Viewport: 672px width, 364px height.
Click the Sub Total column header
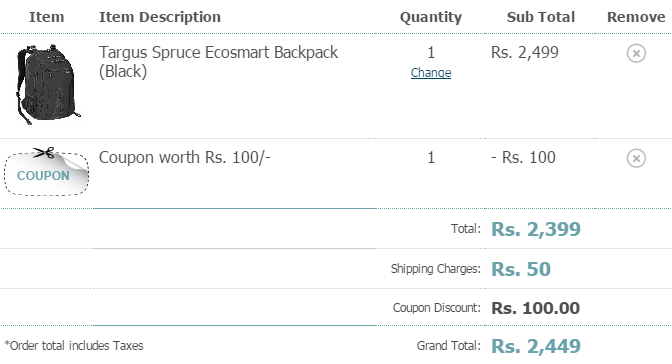[x=541, y=17]
